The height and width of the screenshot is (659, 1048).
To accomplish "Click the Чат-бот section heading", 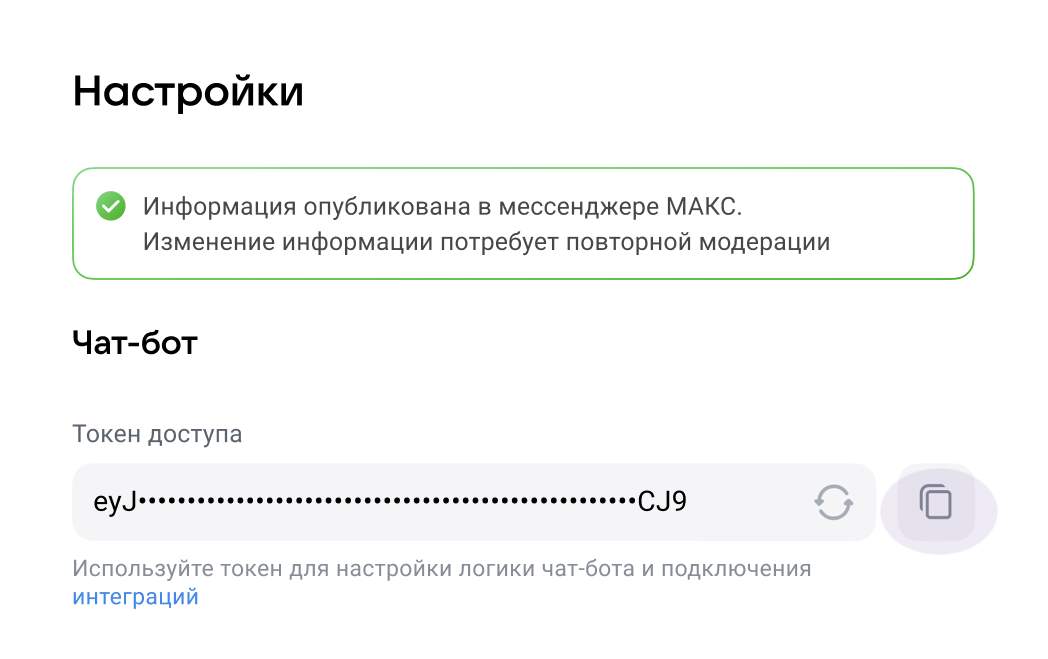I will pos(135,343).
